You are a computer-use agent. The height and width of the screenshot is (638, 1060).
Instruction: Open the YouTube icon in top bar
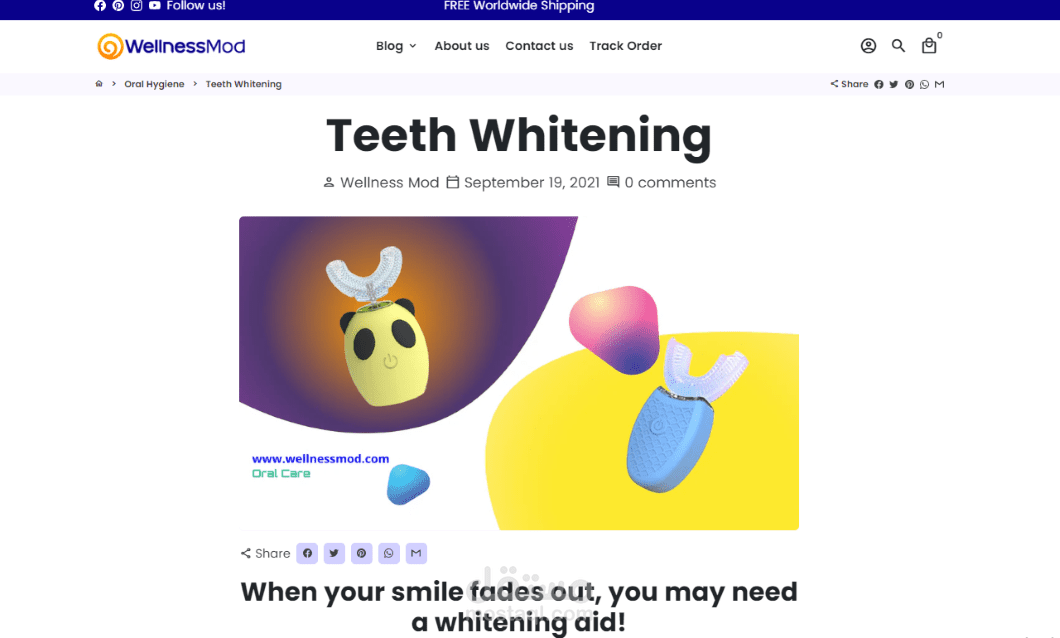click(x=155, y=5)
